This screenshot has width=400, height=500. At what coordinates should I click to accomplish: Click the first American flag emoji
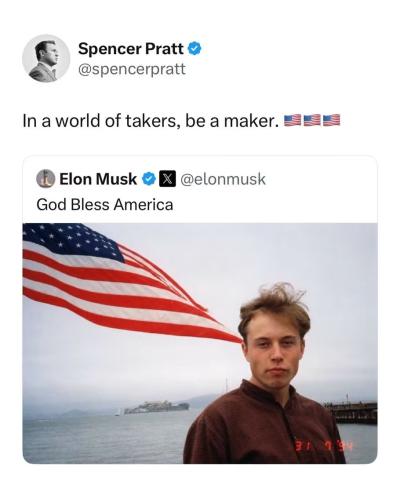(292, 120)
